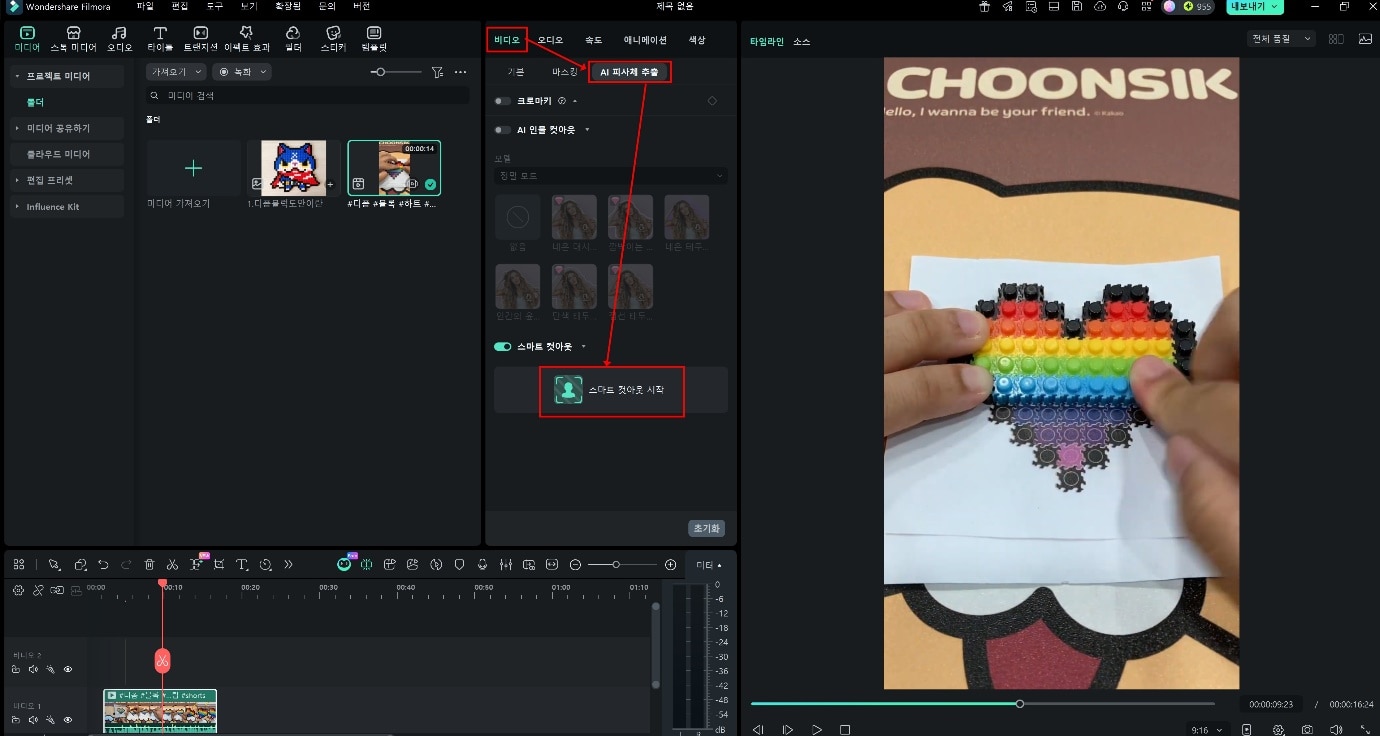Open the media panel three-dot more menu
The height and width of the screenshot is (736, 1380).
[460, 72]
